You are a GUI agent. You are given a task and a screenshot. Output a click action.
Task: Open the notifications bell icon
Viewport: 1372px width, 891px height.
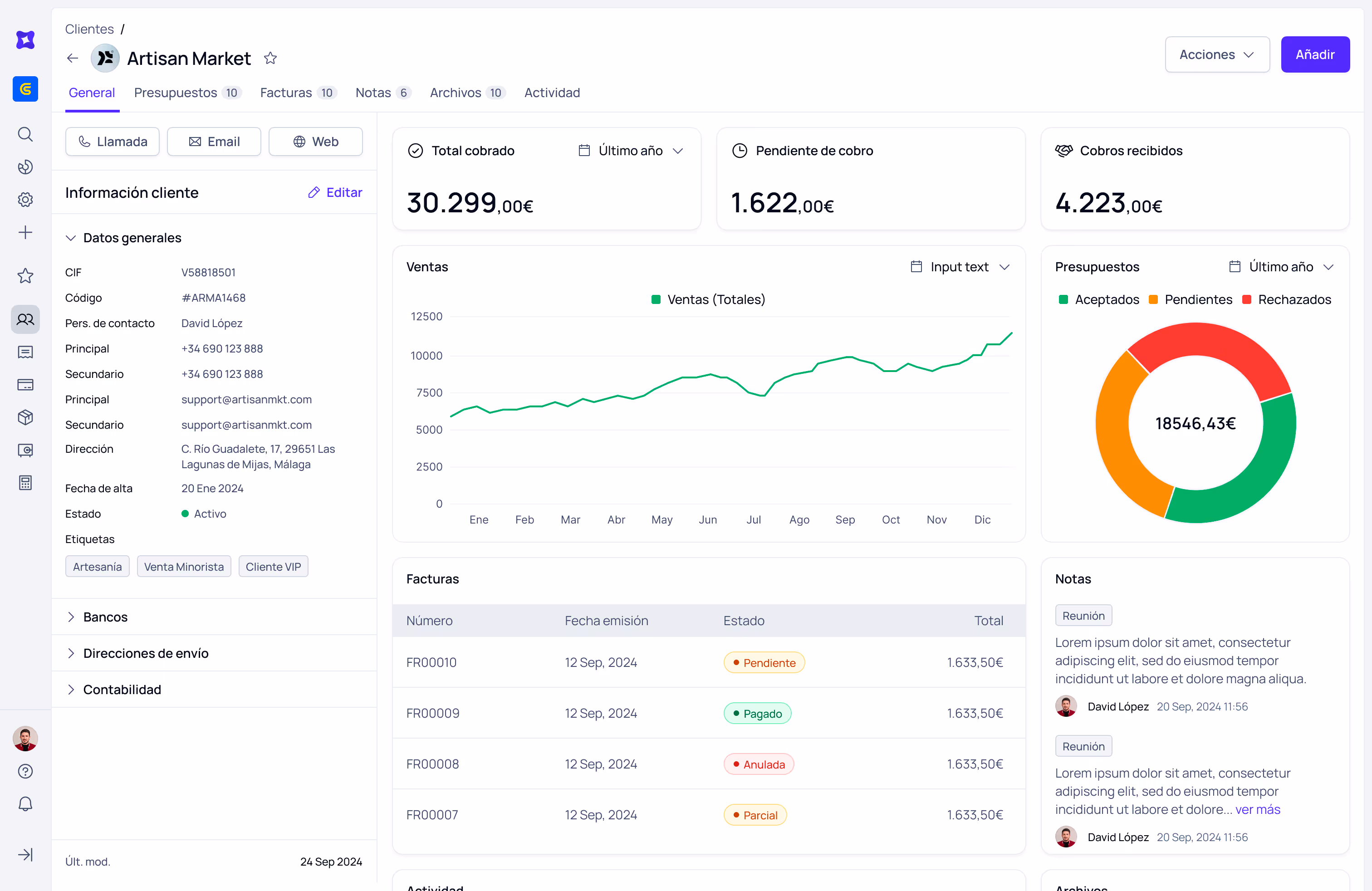[x=25, y=804]
